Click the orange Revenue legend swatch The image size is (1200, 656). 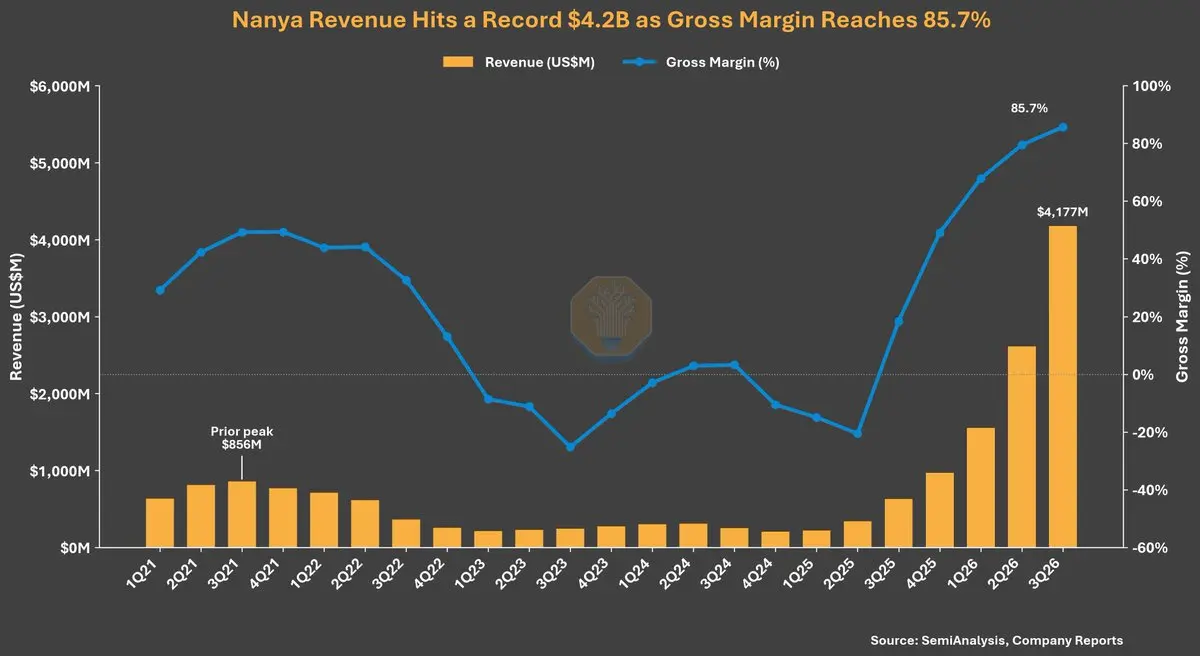pos(458,62)
